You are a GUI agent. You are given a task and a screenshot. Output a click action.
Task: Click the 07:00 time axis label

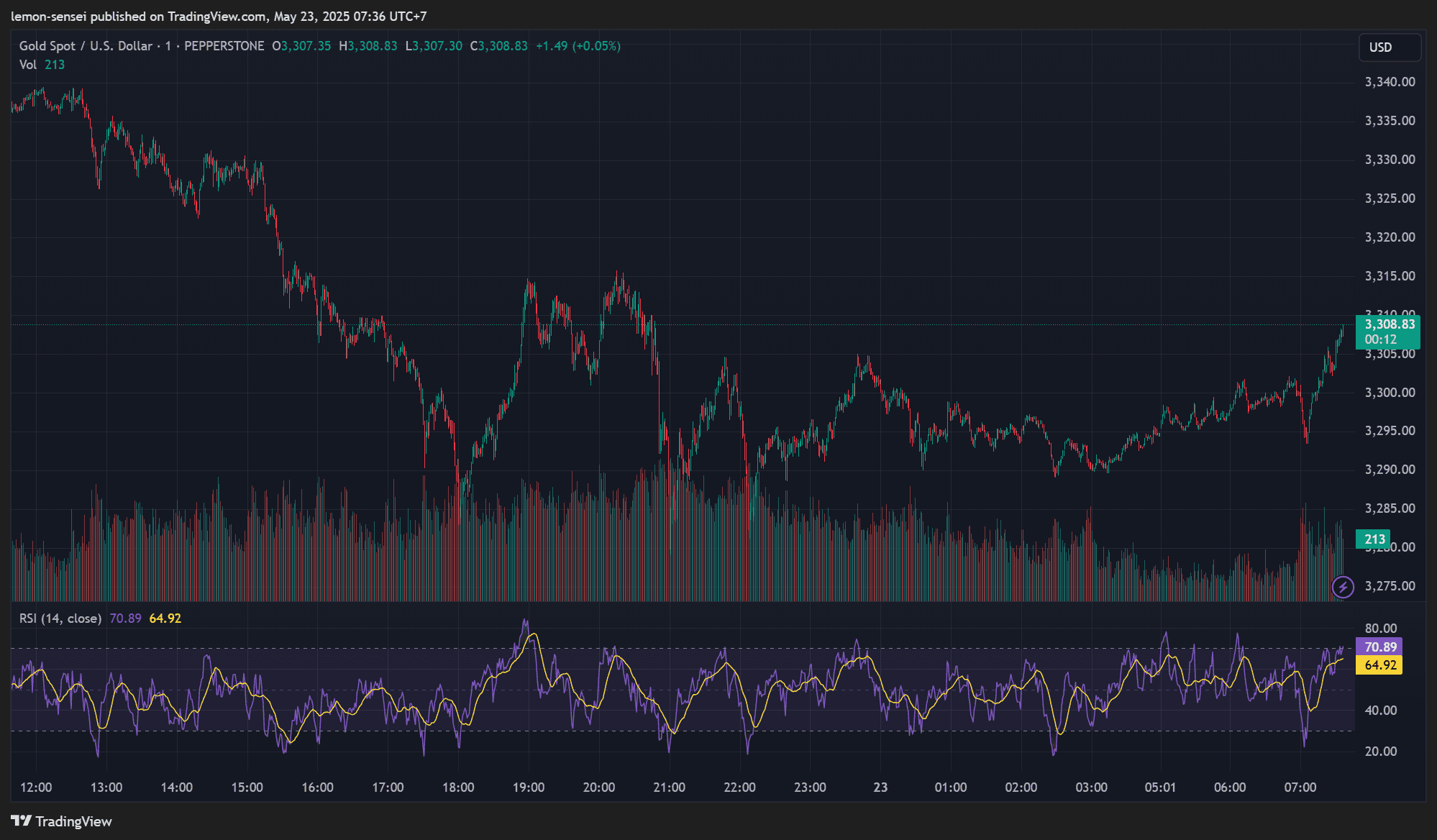1300,787
